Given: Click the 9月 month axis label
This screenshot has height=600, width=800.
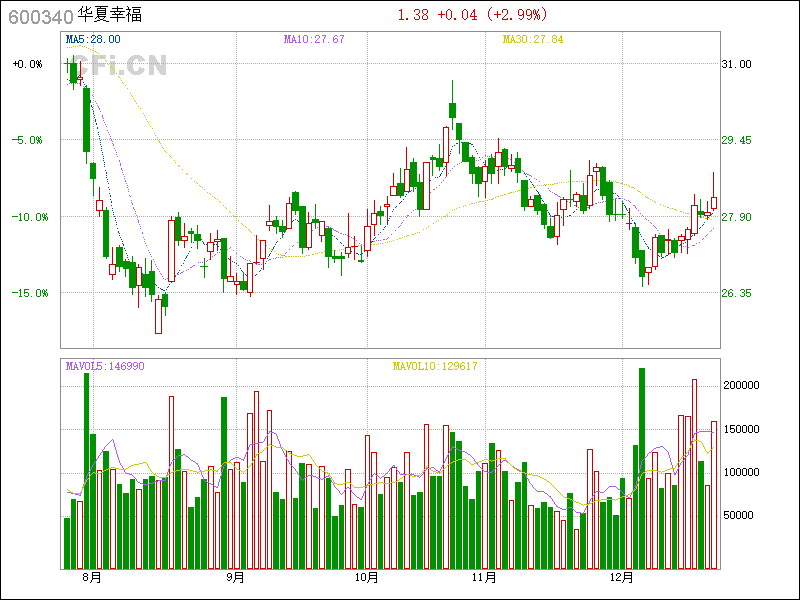Looking at the screenshot, I should tap(235, 578).
